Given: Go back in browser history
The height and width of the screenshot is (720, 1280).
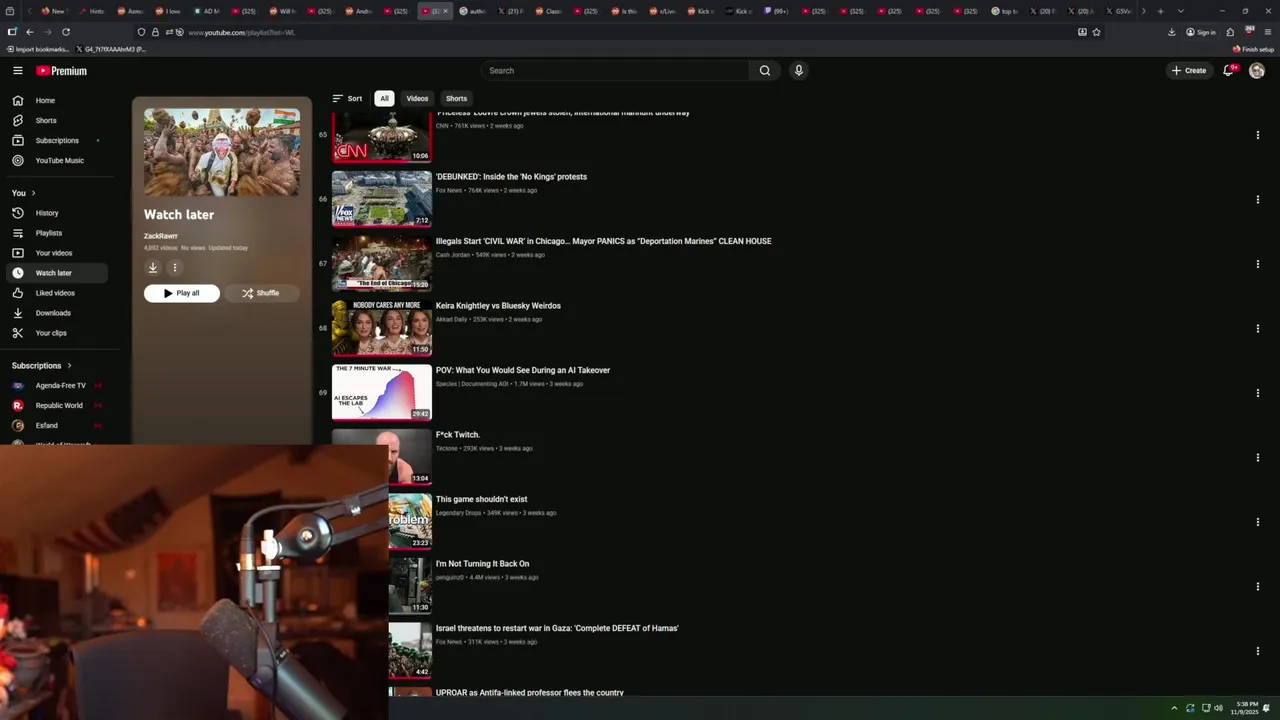Looking at the screenshot, I should coord(29,32).
